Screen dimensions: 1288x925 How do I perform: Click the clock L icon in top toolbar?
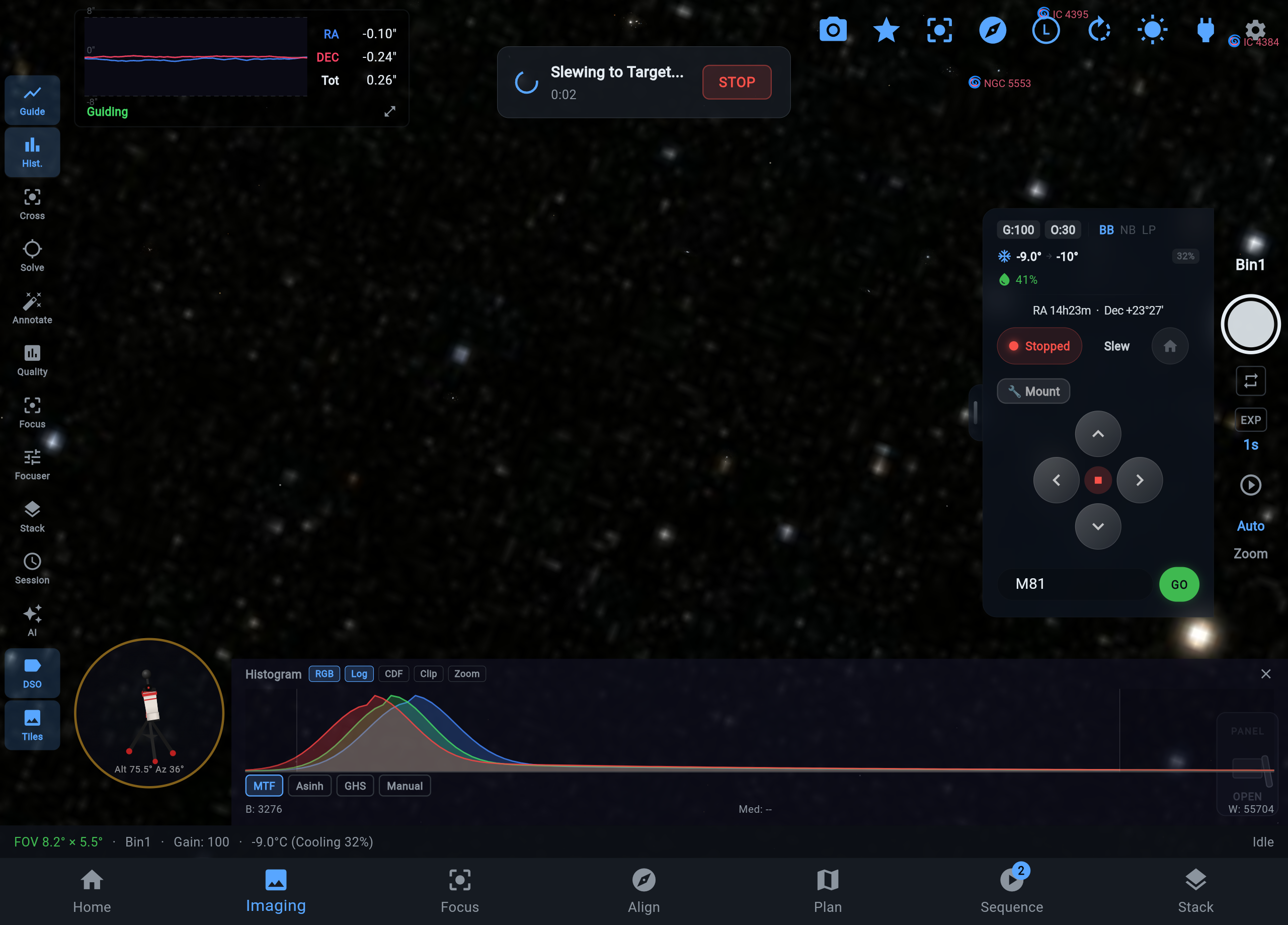tap(1045, 30)
